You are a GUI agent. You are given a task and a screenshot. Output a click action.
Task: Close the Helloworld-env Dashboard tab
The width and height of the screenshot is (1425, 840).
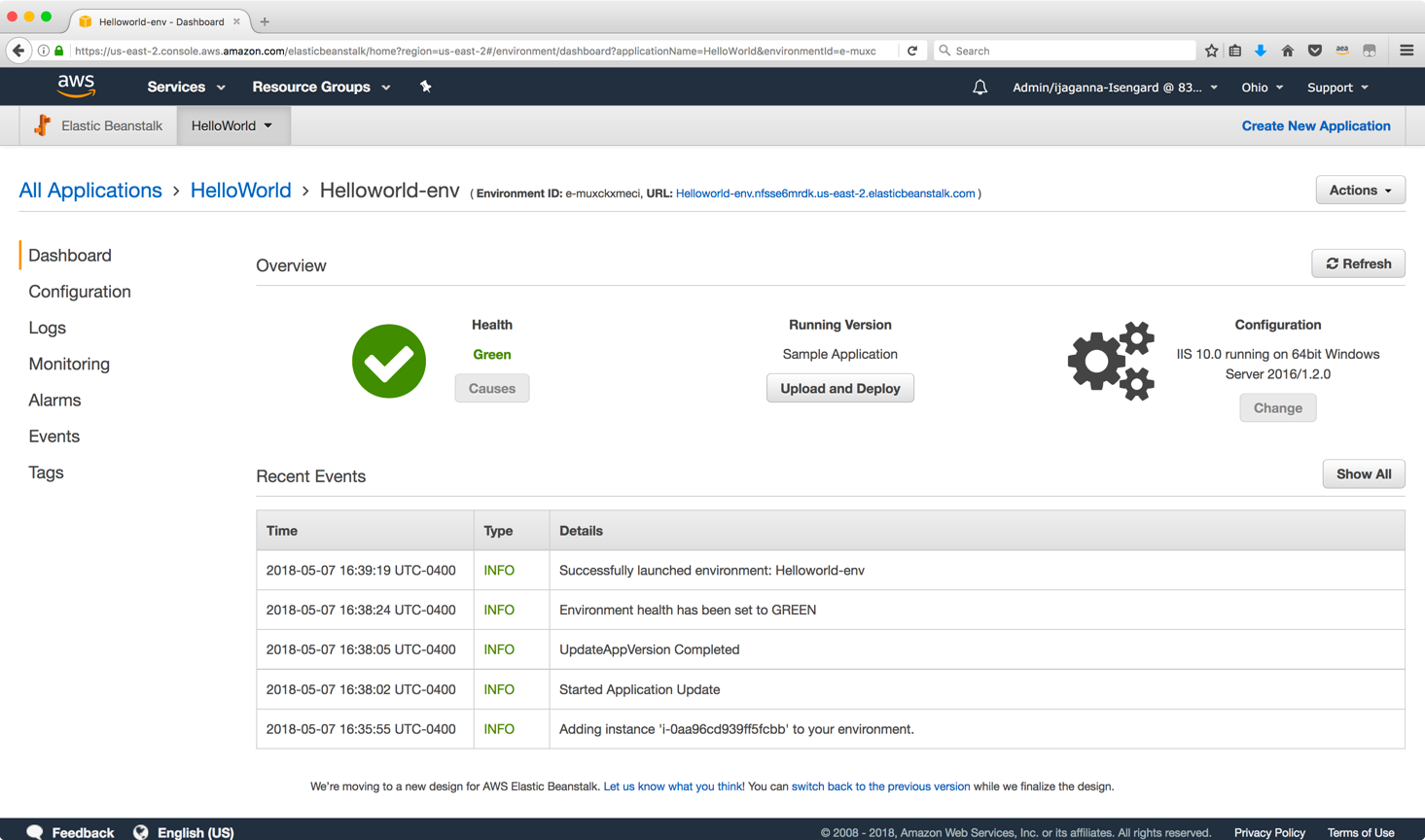pos(236,21)
